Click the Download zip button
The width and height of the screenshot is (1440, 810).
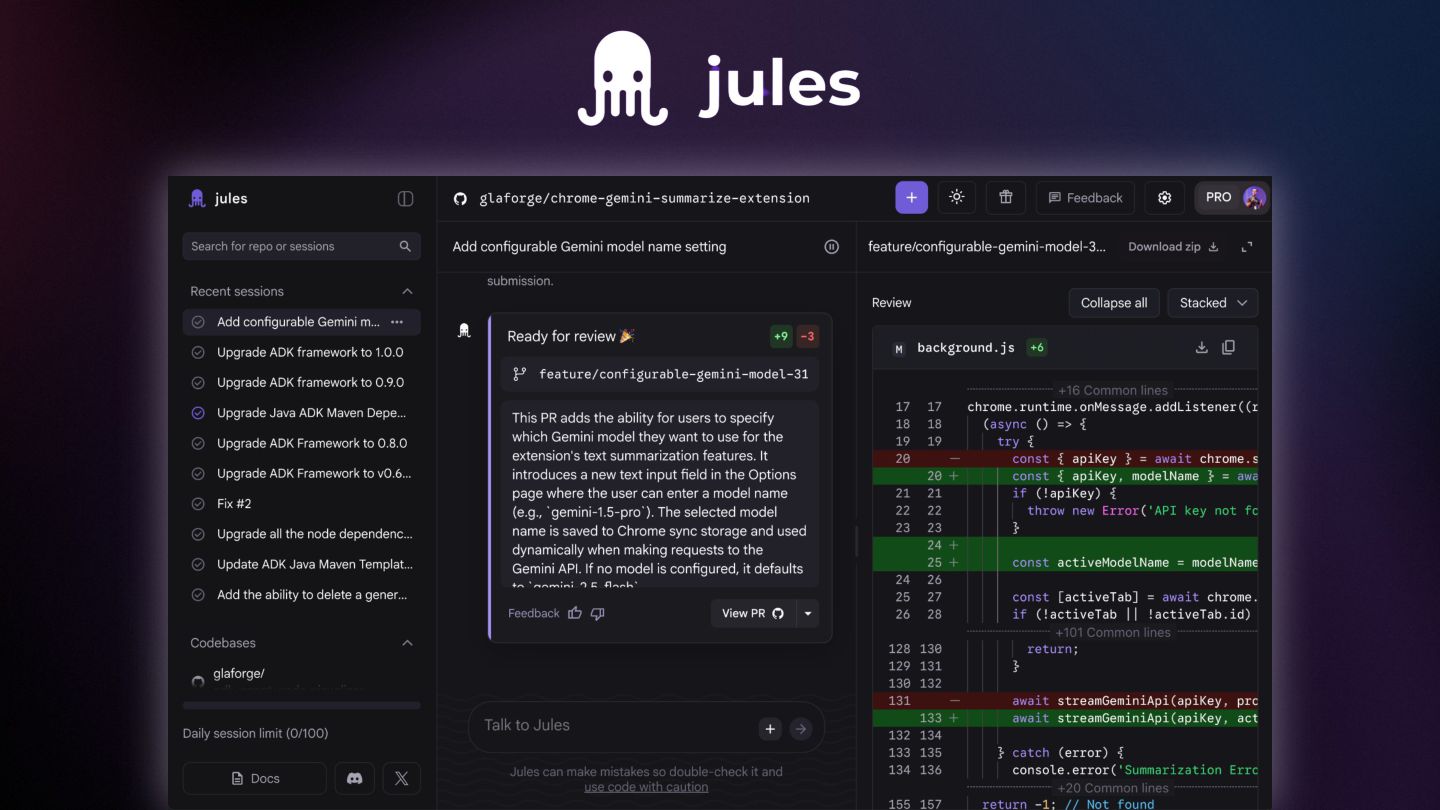(1173, 247)
